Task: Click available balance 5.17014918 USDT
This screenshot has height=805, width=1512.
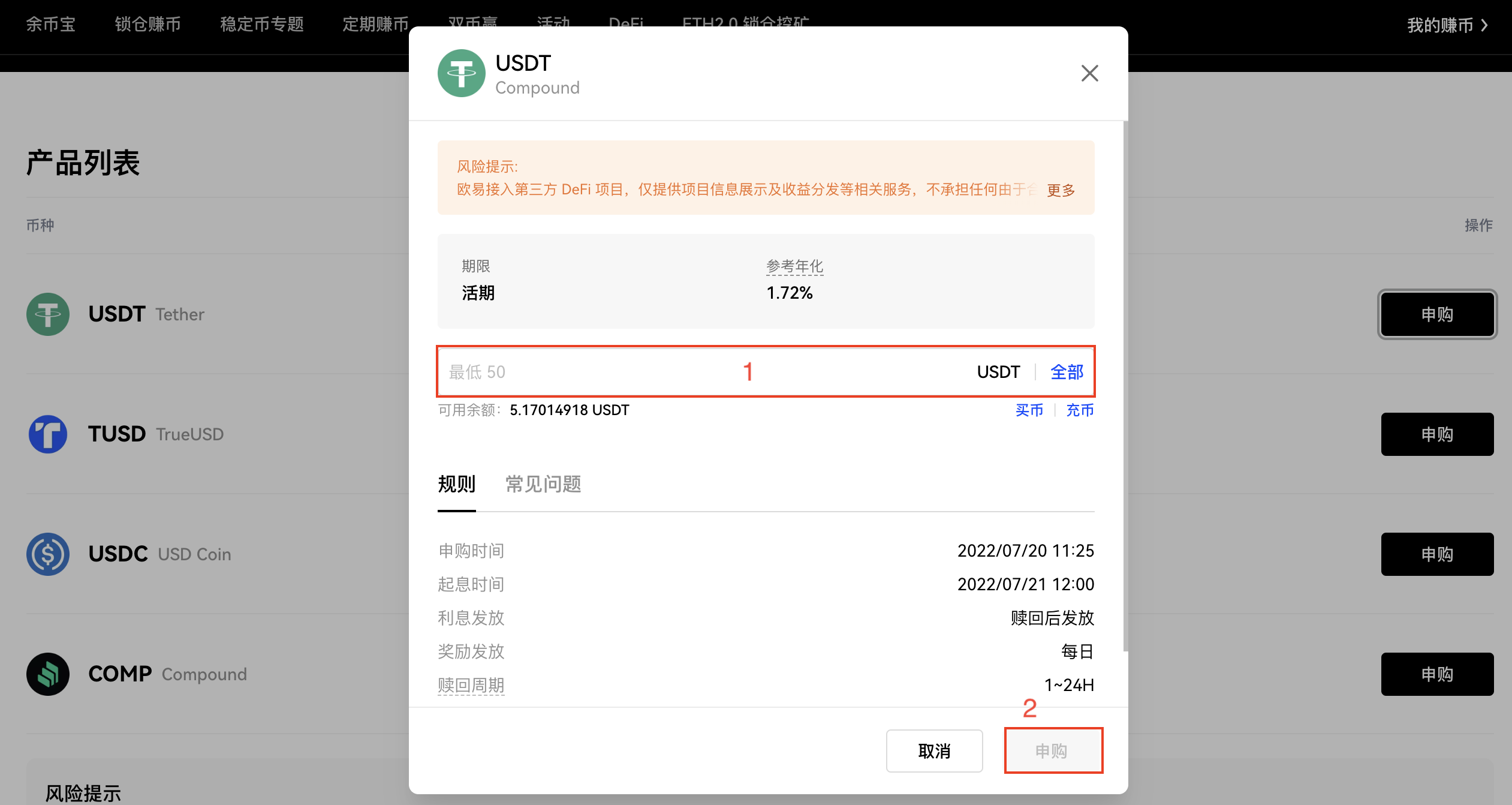Action: (569, 410)
